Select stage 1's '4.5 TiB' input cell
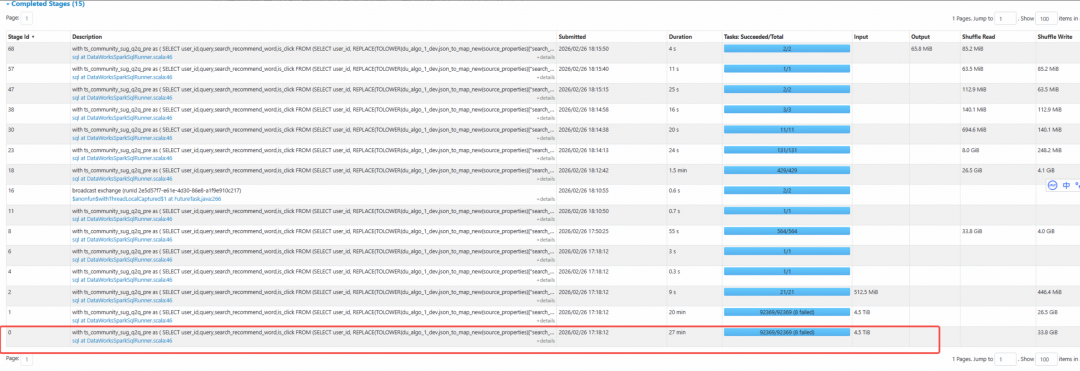1080x371 pixels. pyautogui.click(x=863, y=312)
